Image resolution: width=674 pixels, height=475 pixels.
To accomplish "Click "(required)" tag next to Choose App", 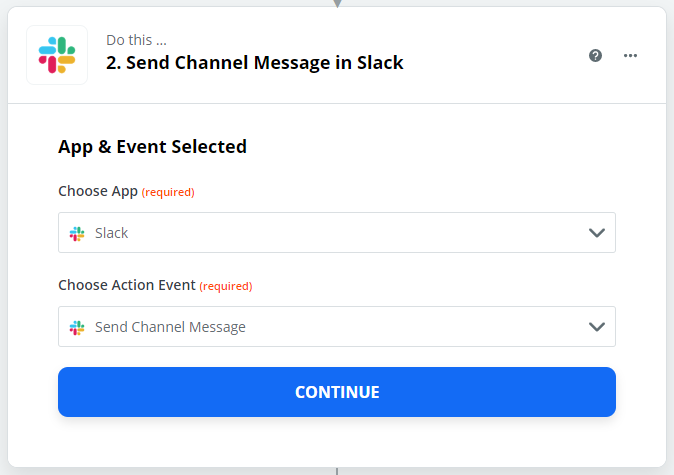I will click(168, 192).
